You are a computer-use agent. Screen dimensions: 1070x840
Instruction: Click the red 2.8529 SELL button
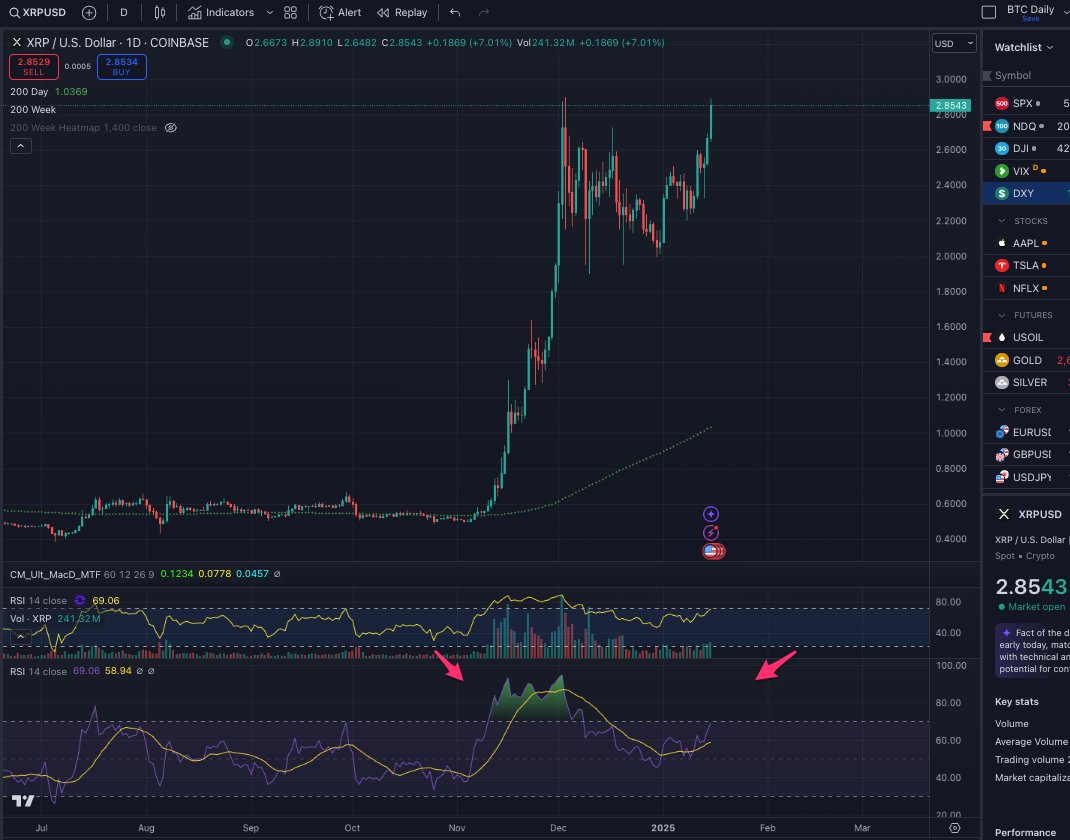pyautogui.click(x=33, y=66)
